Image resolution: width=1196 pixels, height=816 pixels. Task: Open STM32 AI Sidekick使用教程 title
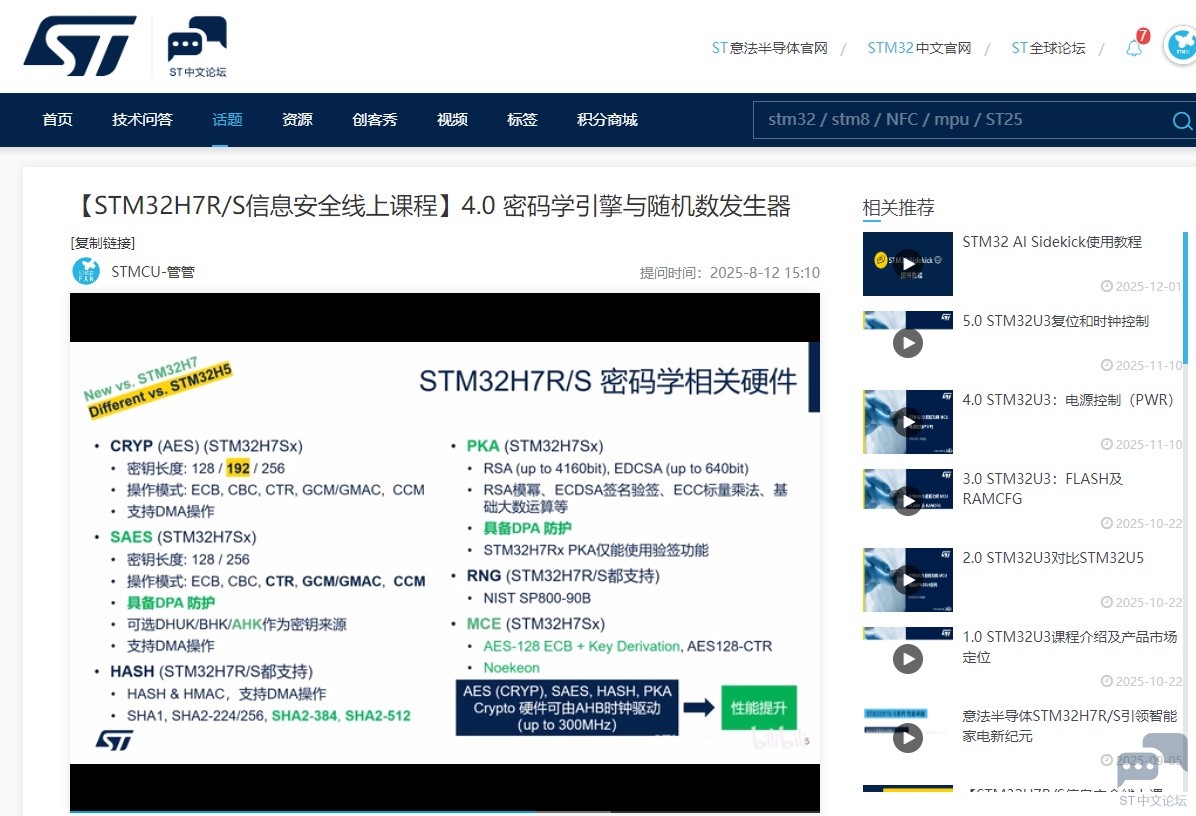1052,242
